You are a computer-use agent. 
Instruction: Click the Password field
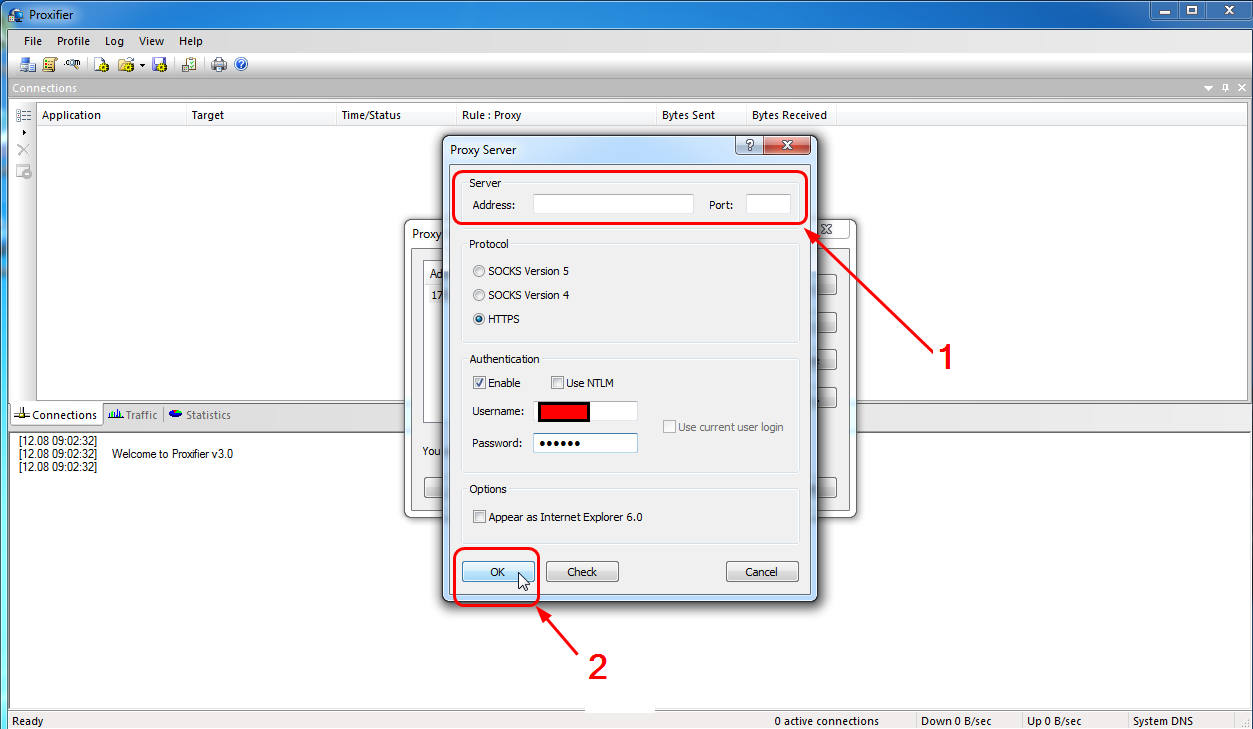coord(585,443)
